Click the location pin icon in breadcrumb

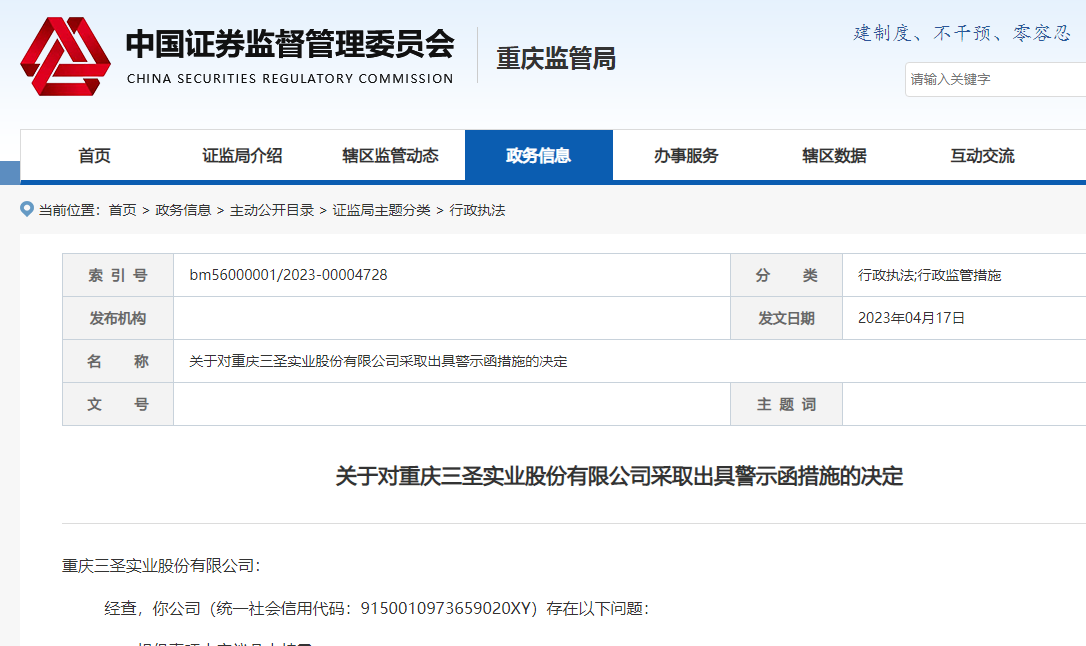[27, 209]
